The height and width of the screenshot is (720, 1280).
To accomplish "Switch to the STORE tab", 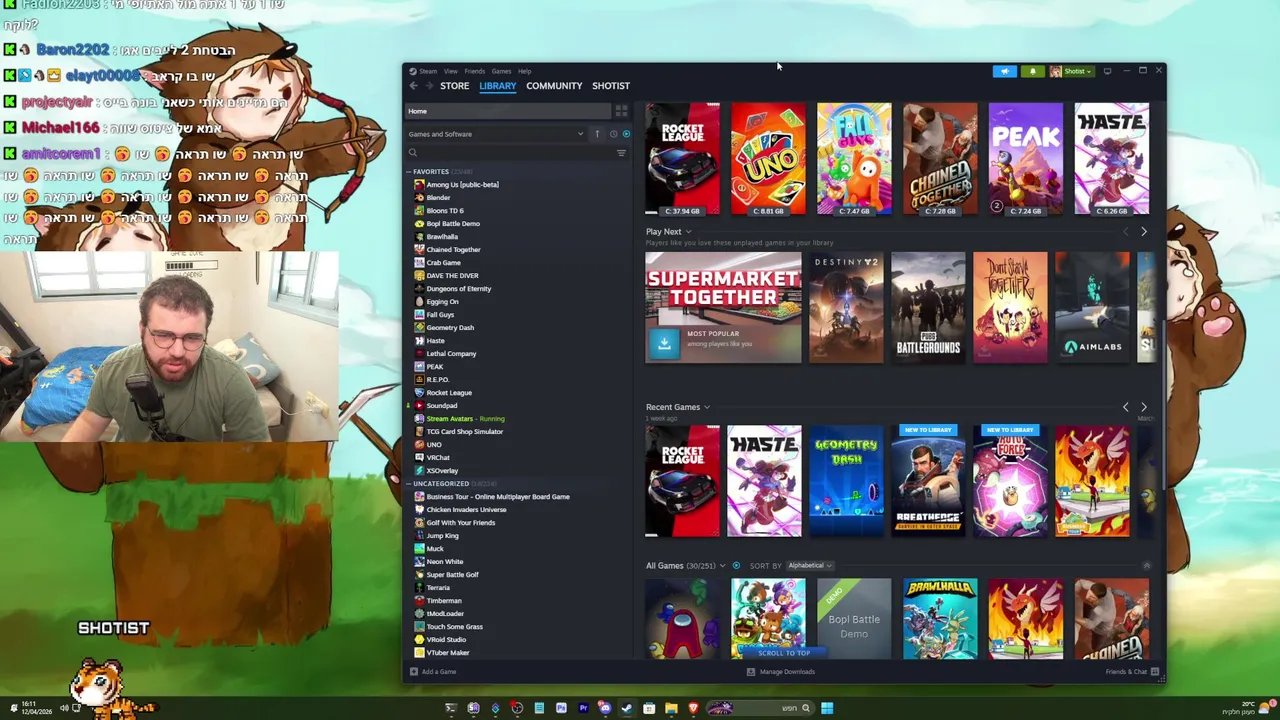I will pos(455,86).
